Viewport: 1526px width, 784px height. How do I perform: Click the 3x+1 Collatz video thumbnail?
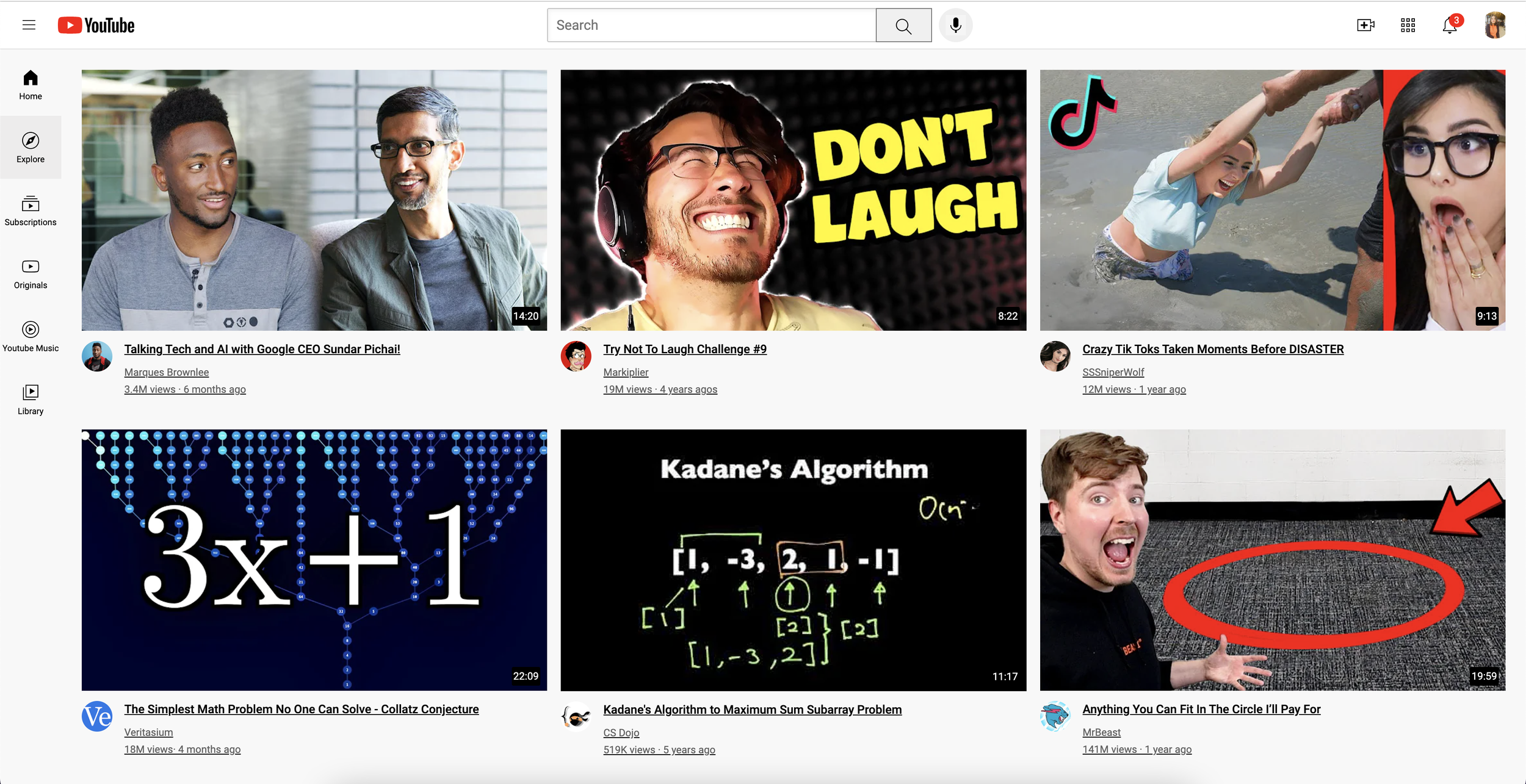click(314, 559)
